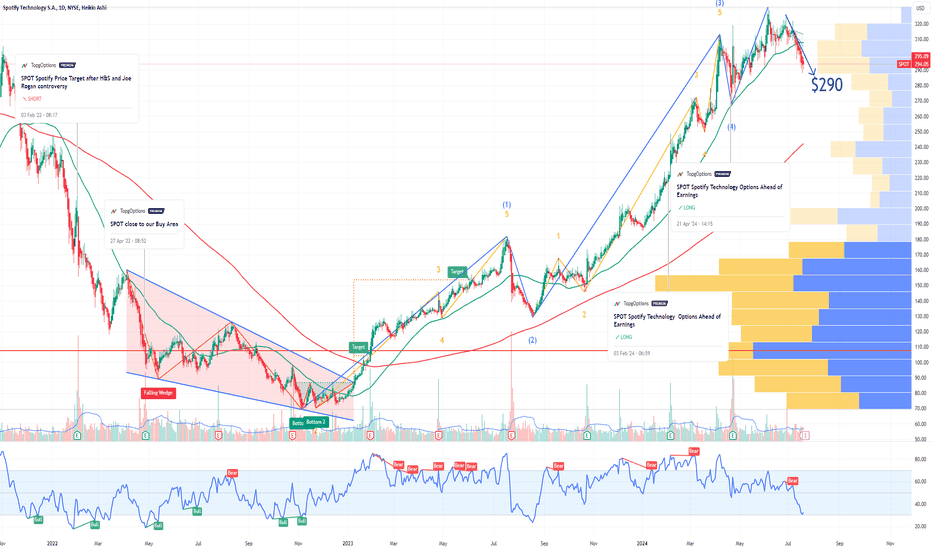Click the 27 Apr '22 · 08:52 timestamp
This screenshot has width=932, height=550.
click(x=128, y=241)
